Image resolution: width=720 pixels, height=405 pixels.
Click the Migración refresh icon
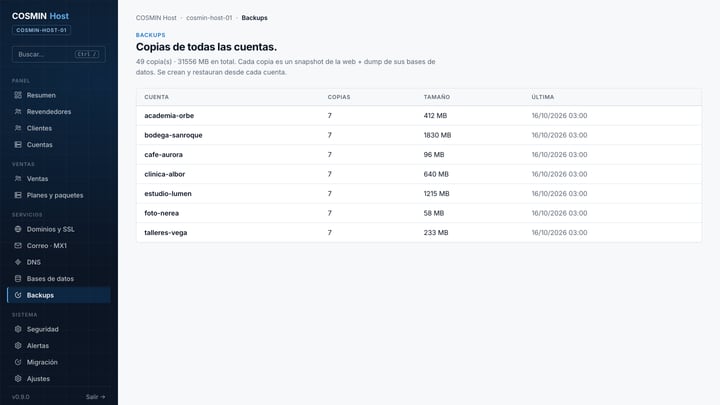[x=18, y=362]
